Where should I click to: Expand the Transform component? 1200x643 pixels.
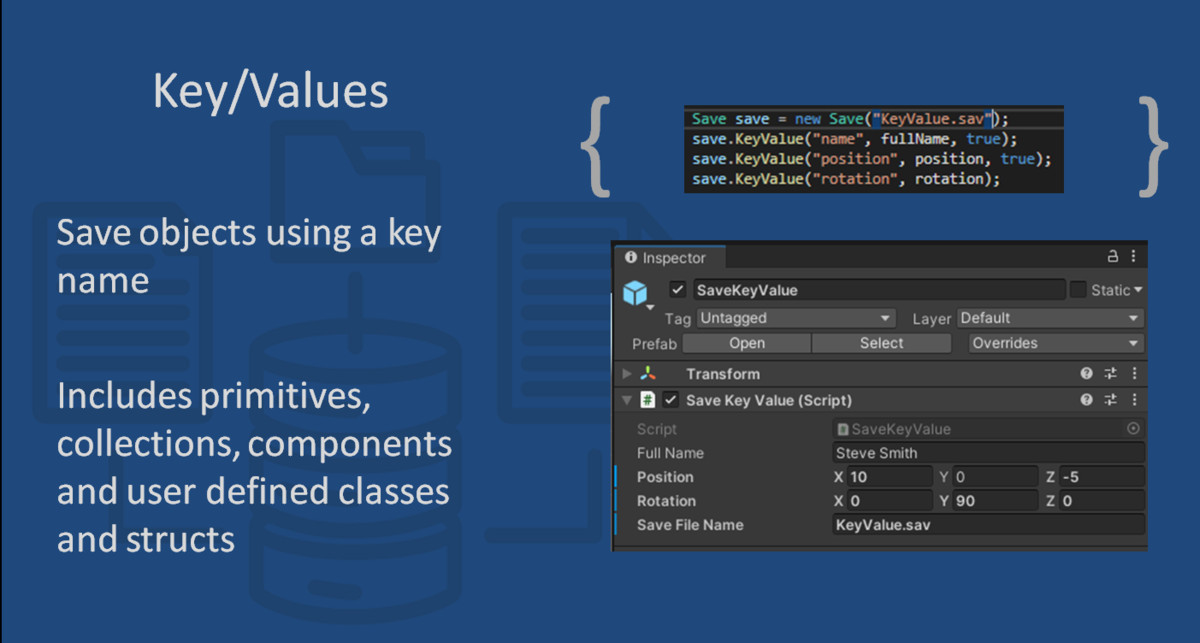(625, 374)
